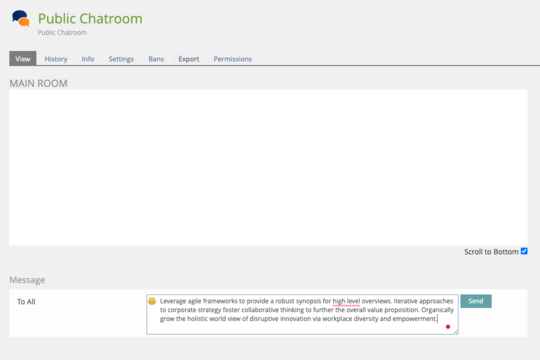The height and width of the screenshot is (360, 540).
Task: Open the emoji picker in message box
Action: (x=152, y=301)
